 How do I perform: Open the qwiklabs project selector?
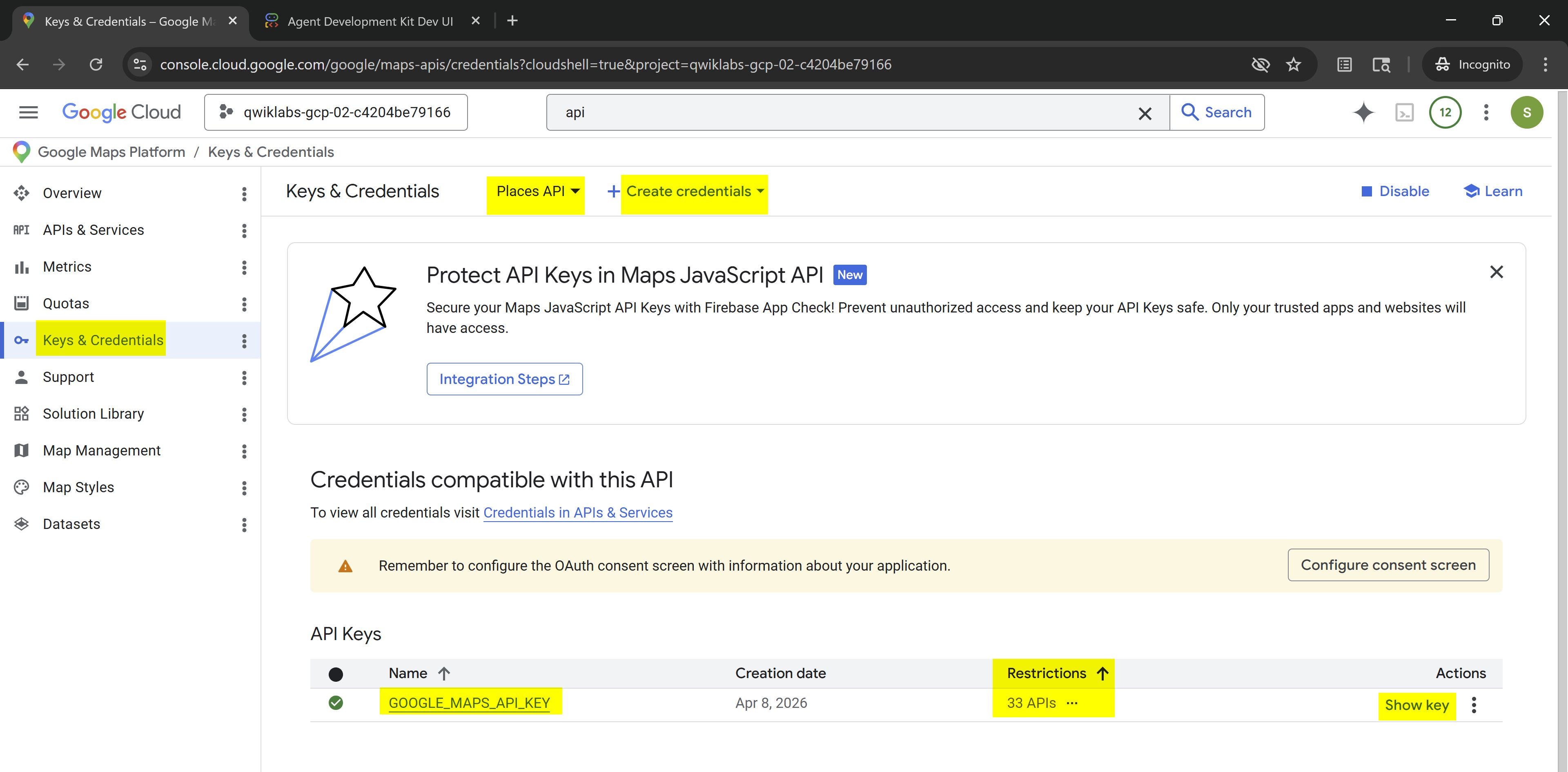coord(336,113)
